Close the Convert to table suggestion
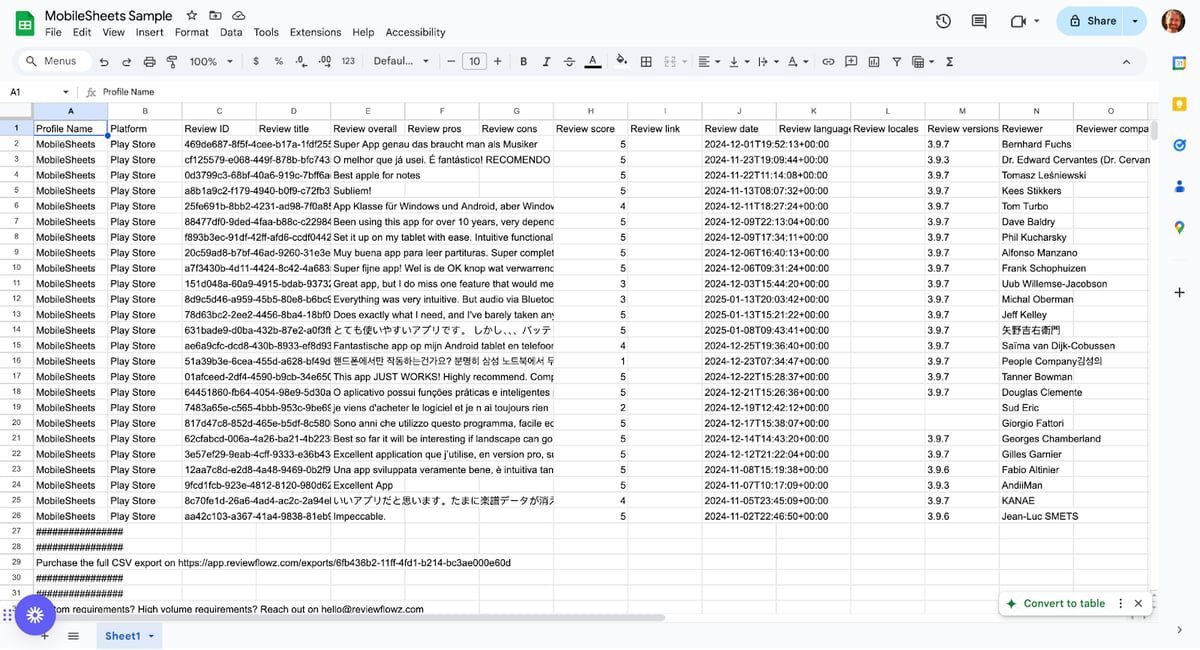The width and height of the screenshot is (1200, 650). [1138, 603]
